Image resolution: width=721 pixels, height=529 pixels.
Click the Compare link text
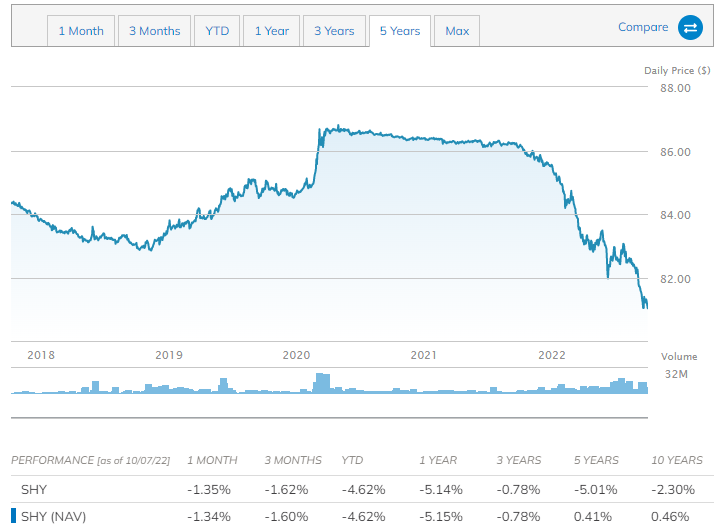pos(643,27)
